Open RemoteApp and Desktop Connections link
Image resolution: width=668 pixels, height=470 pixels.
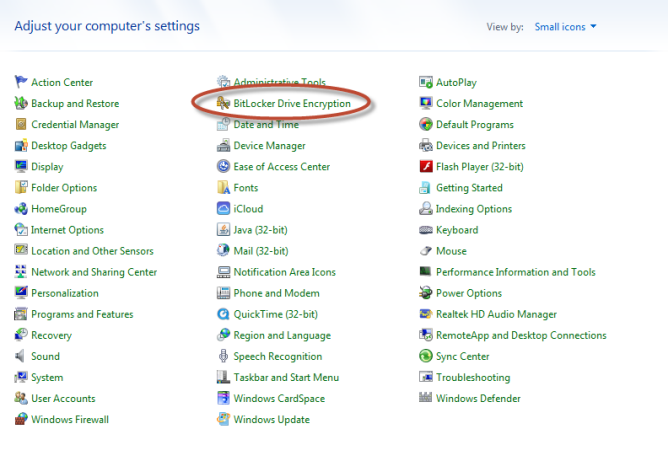(x=521, y=335)
